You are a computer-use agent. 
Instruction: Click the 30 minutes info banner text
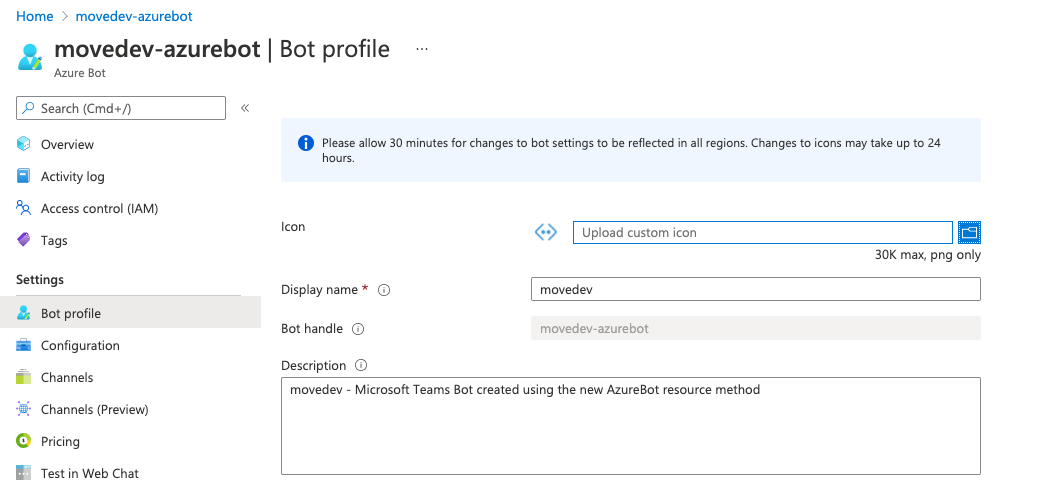pyautogui.click(x=631, y=150)
